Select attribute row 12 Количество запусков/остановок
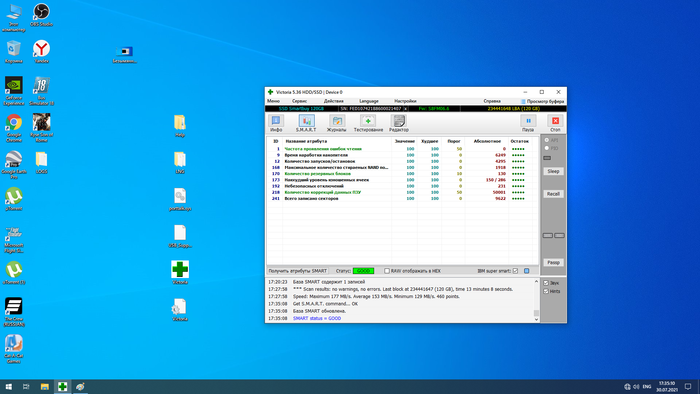 point(402,161)
